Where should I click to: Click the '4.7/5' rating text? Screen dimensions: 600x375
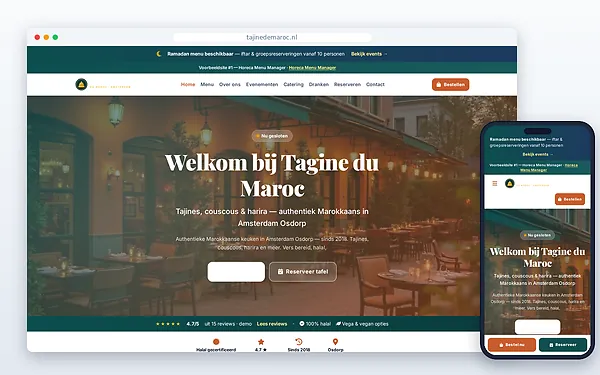[x=193, y=324]
